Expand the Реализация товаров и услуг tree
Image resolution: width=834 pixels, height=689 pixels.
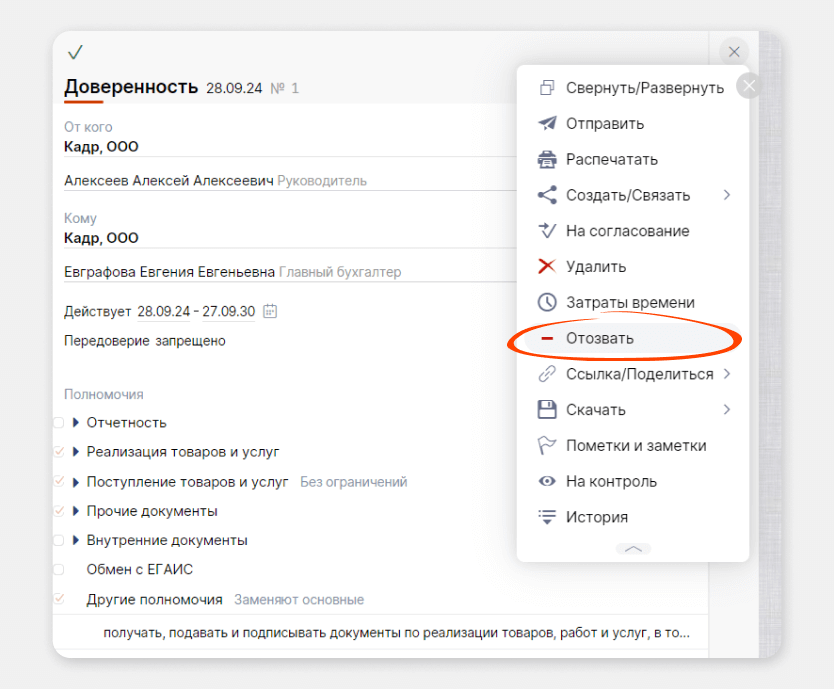76,452
